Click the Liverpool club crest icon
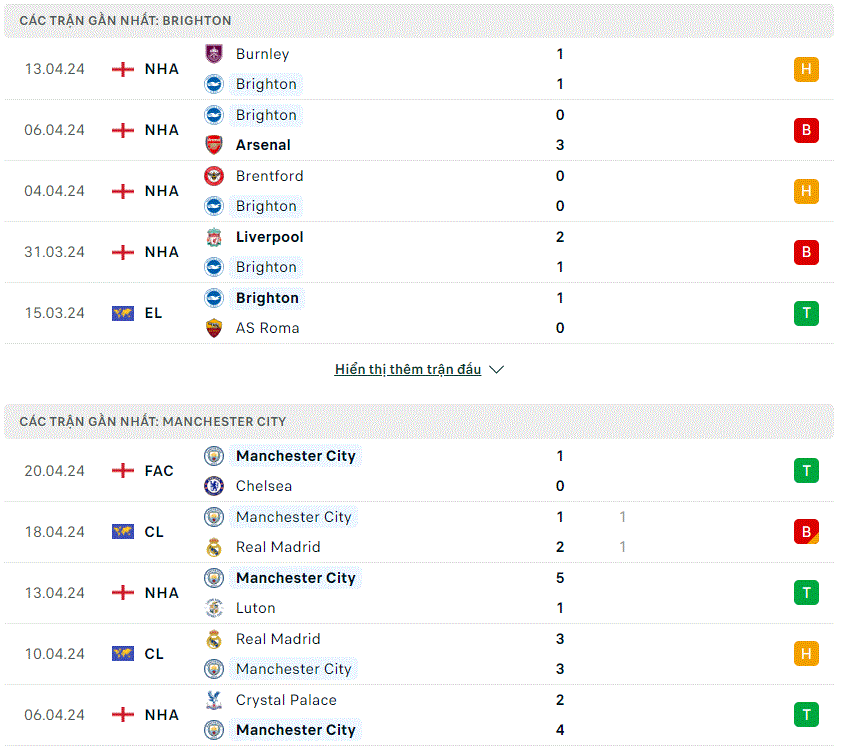 [214, 237]
